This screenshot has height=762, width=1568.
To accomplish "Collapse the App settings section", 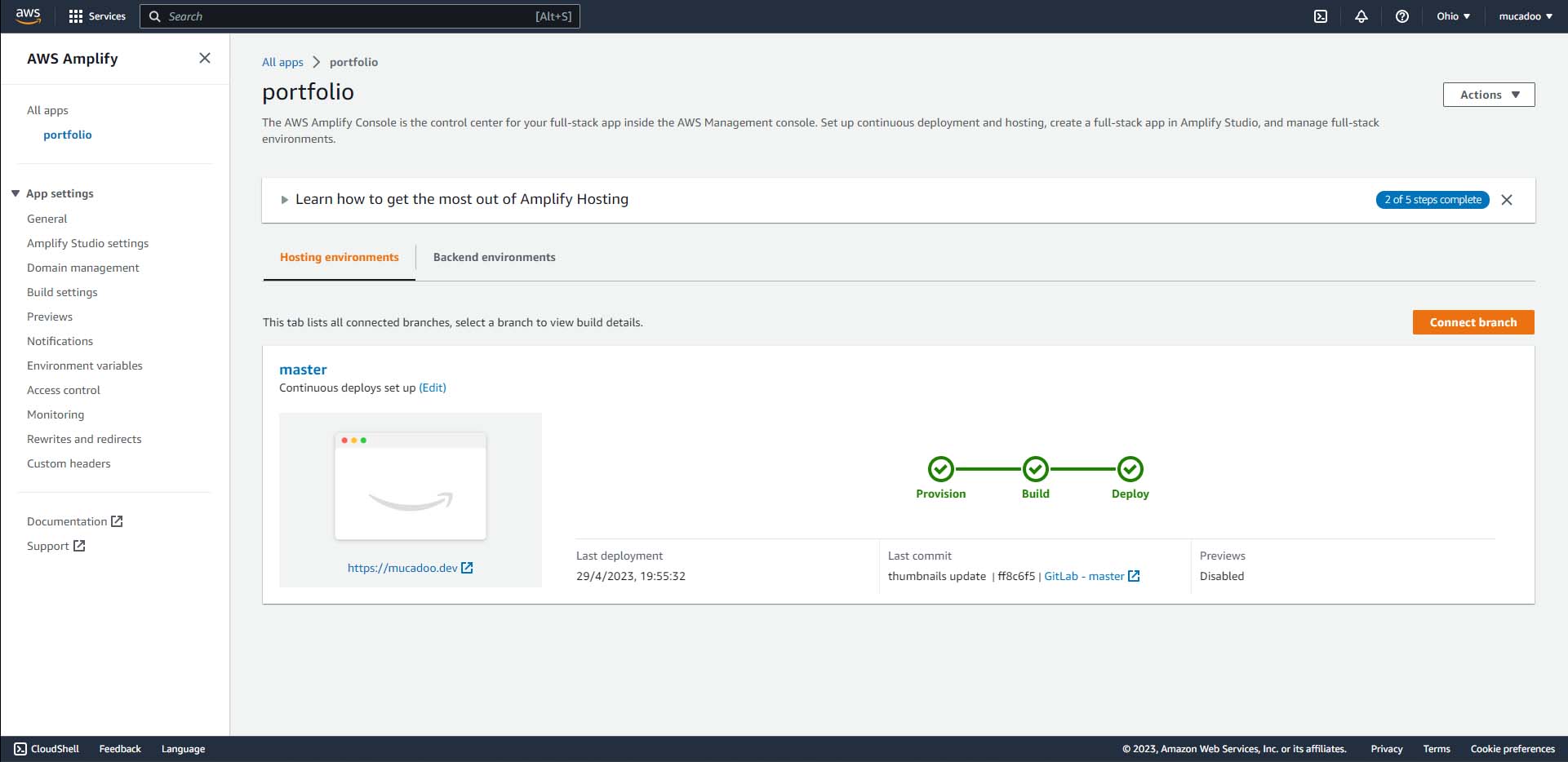I will click(16, 193).
